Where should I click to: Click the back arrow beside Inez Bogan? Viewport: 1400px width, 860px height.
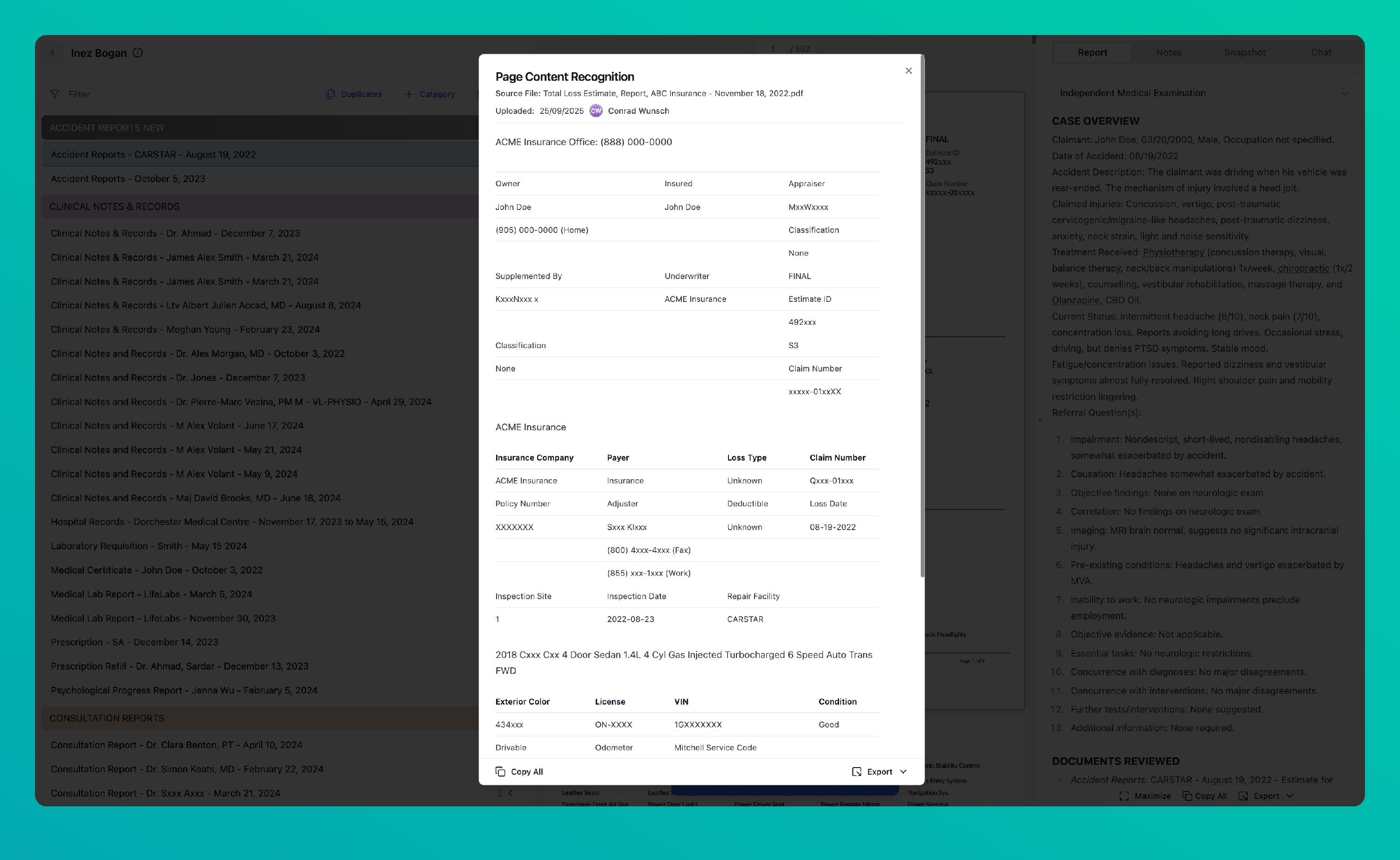tap(52, 53)
